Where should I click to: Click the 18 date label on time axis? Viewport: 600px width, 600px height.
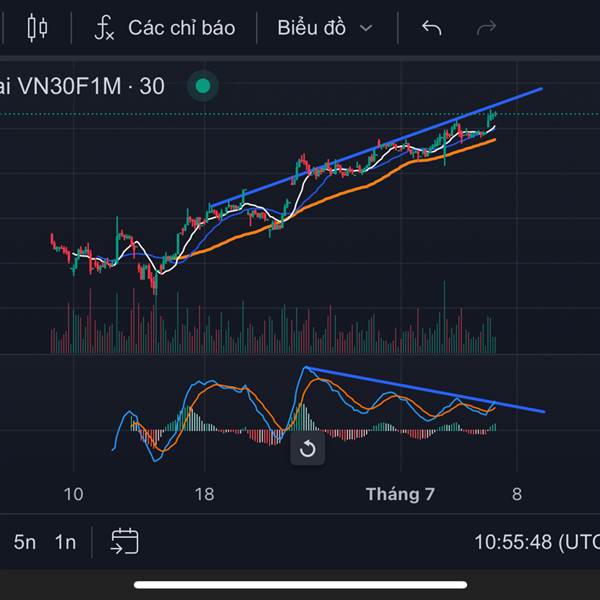click(204, 494)
